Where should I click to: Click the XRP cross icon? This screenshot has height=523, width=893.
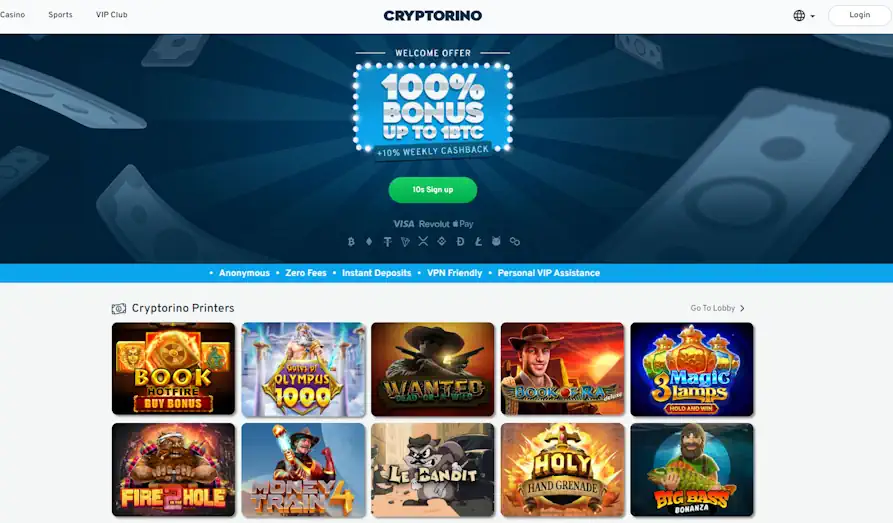pyautogui.click(x=423, y=242)
